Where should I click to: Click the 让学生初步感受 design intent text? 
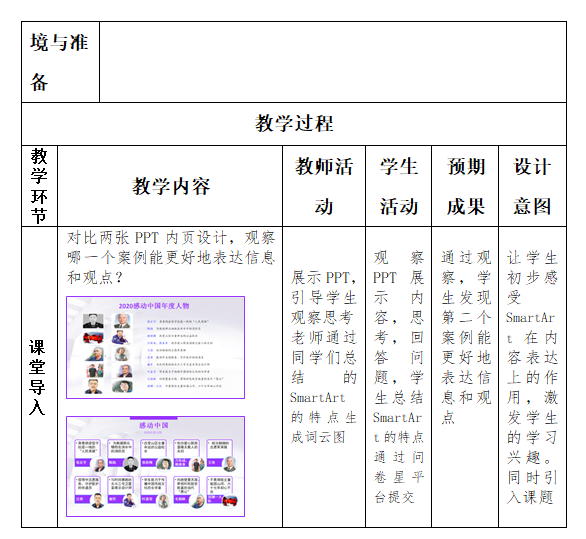(x=532, y=377)
